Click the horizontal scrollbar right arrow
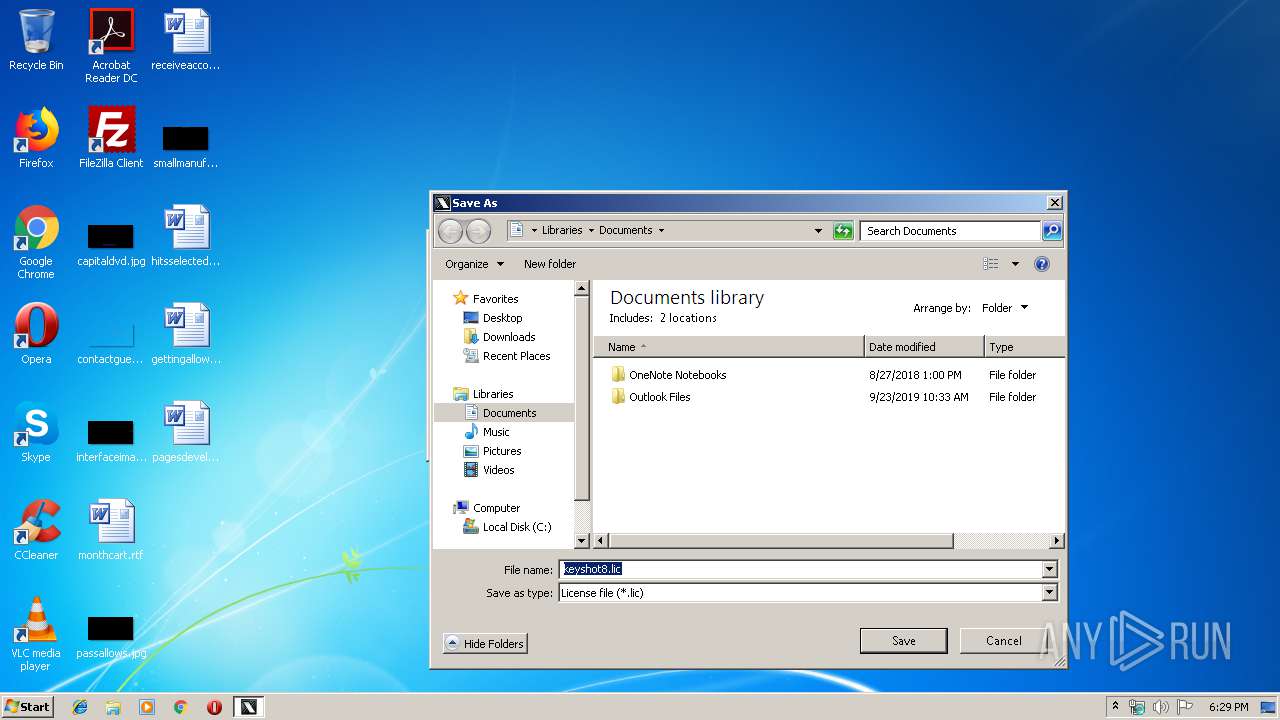Screen dimensions: 1280x720 [1056, 541]
